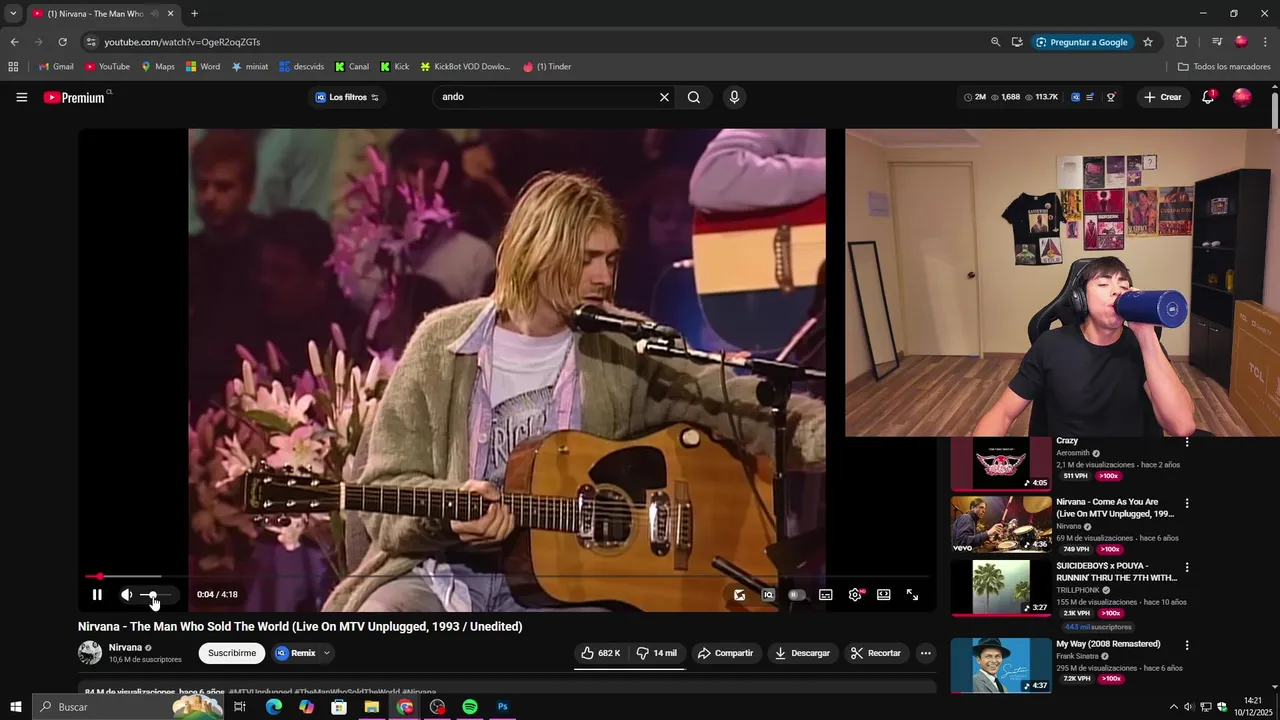
Task: Enter fullscreen mode
Action: tap(913, 594)
